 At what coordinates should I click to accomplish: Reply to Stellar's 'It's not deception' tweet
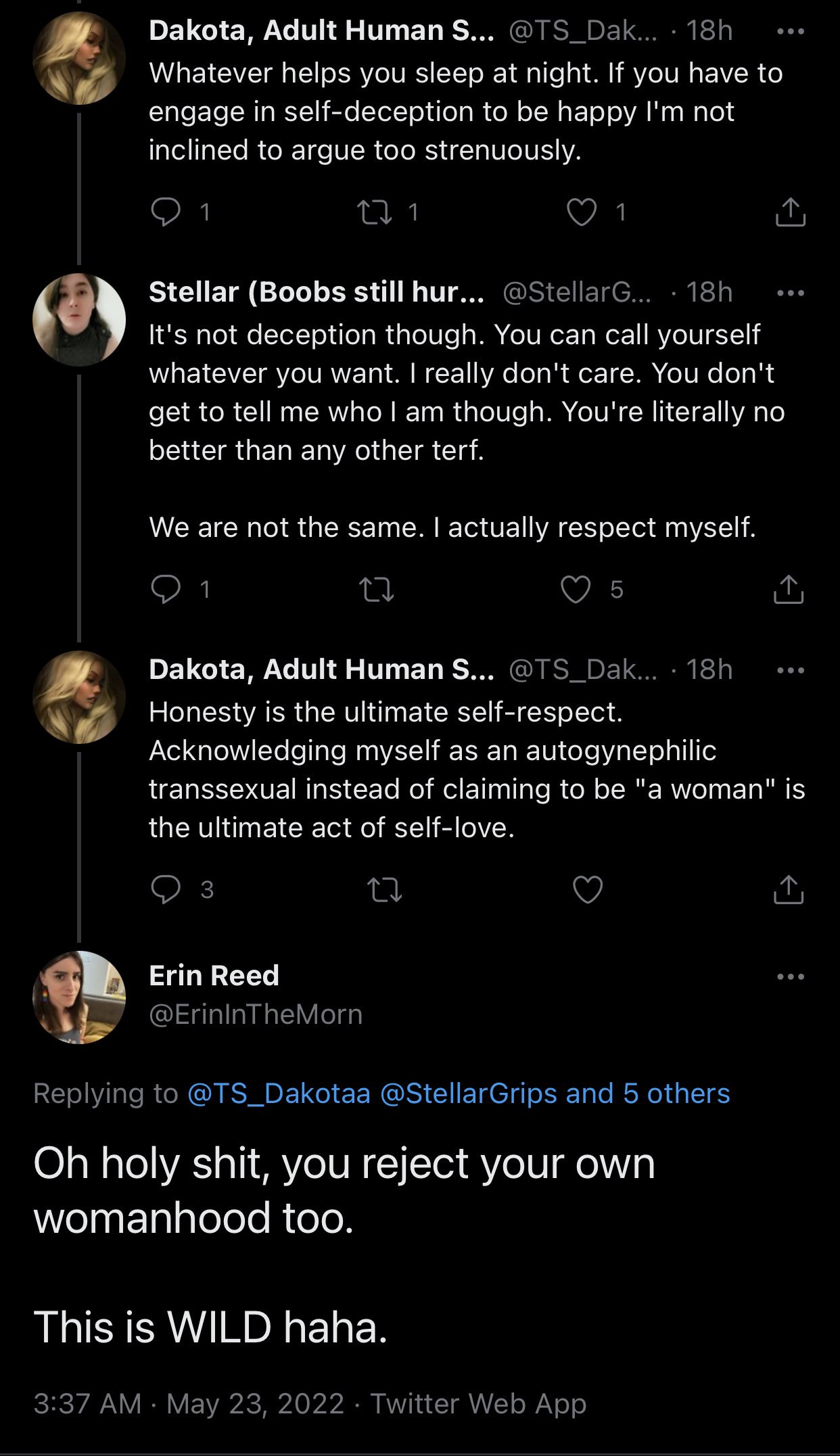(166, 589)
